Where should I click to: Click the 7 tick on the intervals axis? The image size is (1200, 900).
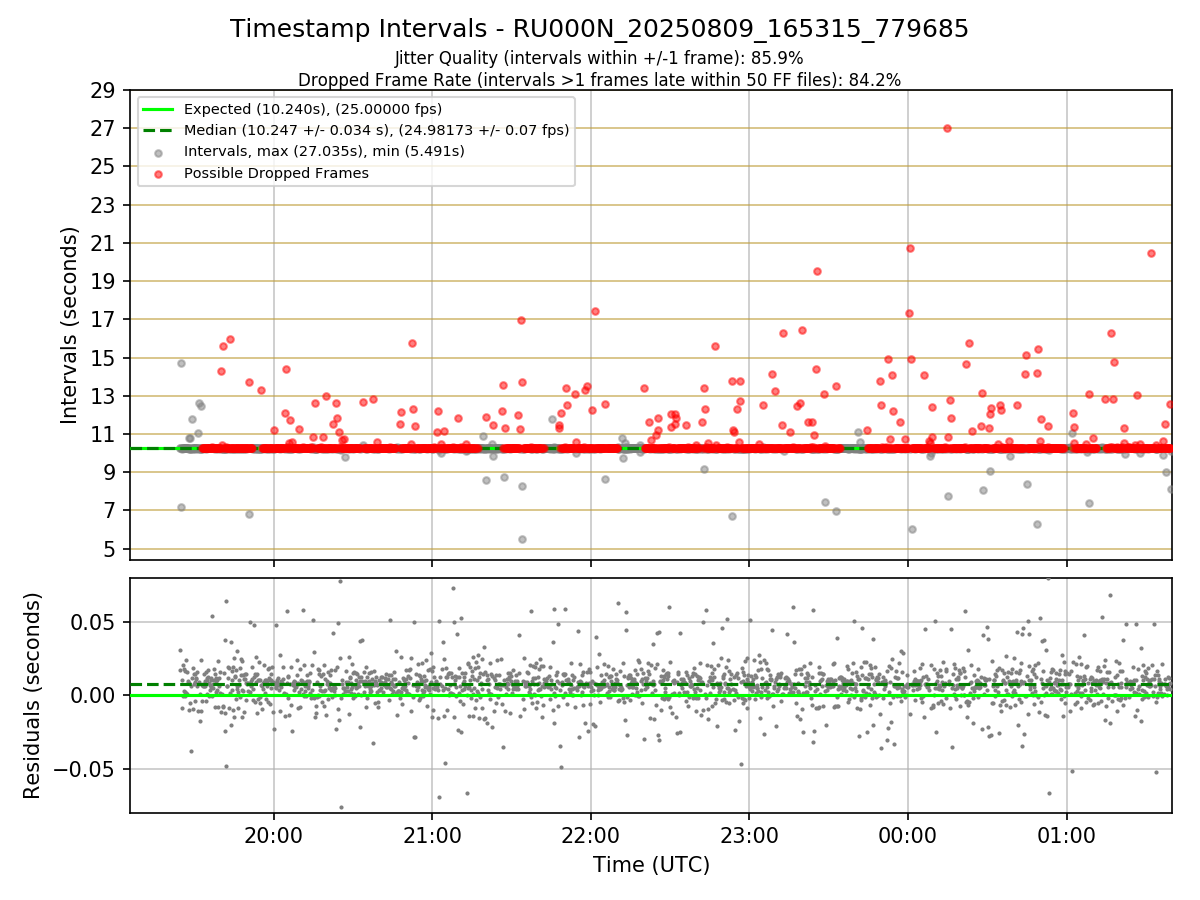110,510
